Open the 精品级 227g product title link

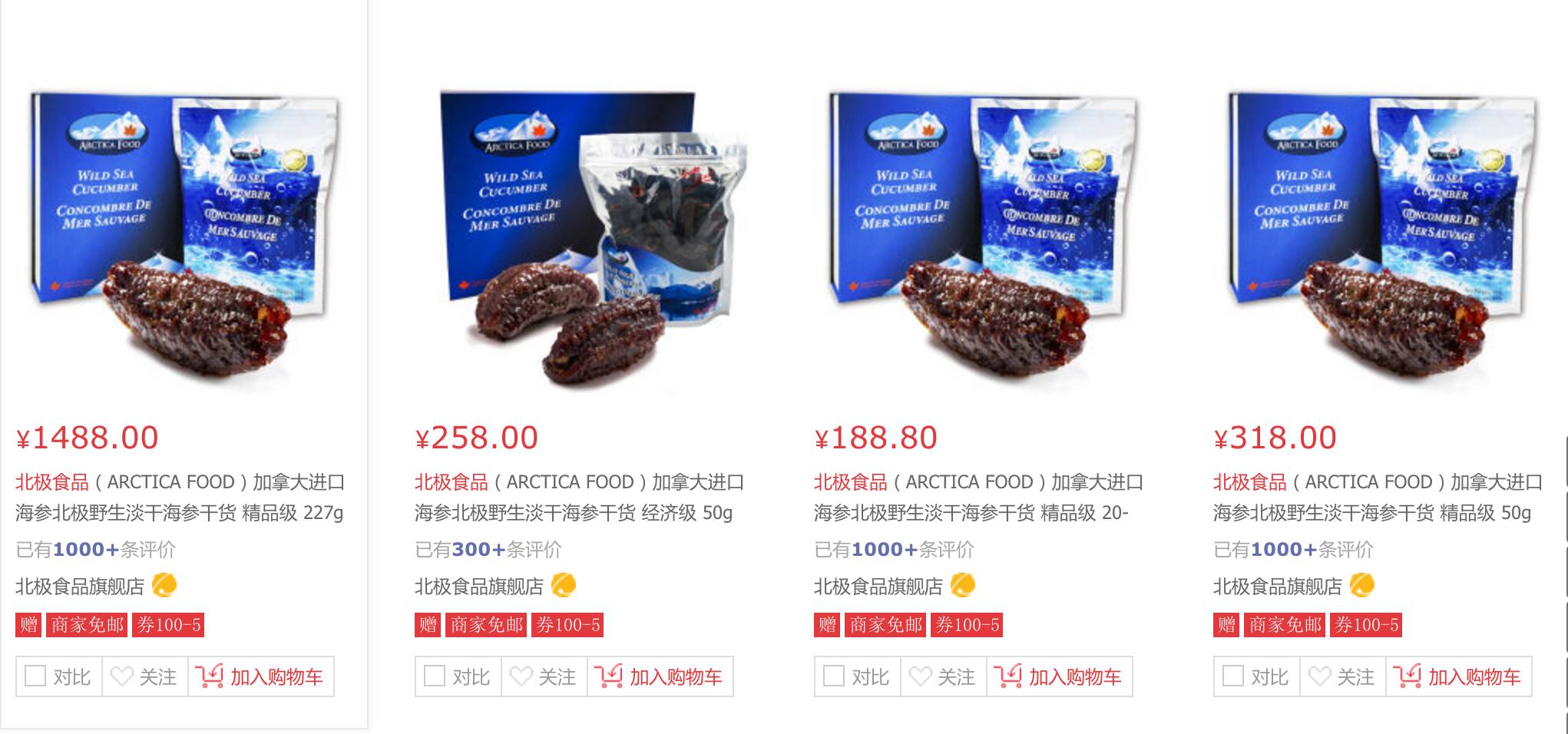(x=180, y=497)
